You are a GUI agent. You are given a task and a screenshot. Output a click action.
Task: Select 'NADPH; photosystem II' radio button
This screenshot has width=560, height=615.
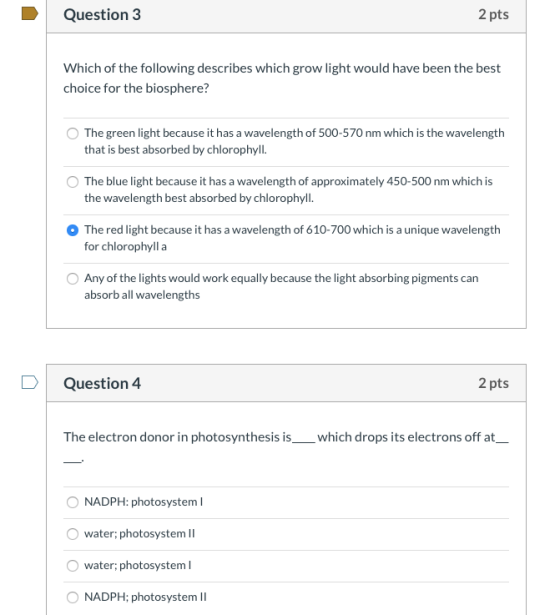coord(73,597)
